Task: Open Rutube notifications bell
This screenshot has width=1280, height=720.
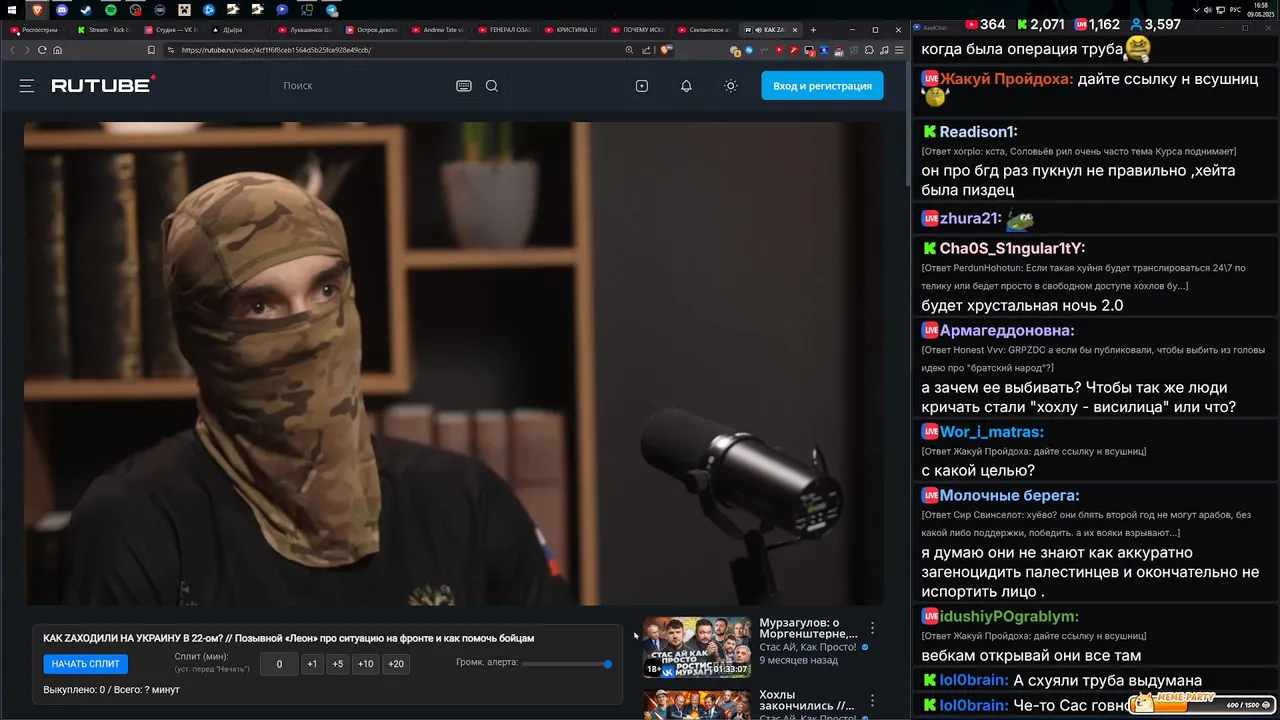Action: click(x=686, y=86)
